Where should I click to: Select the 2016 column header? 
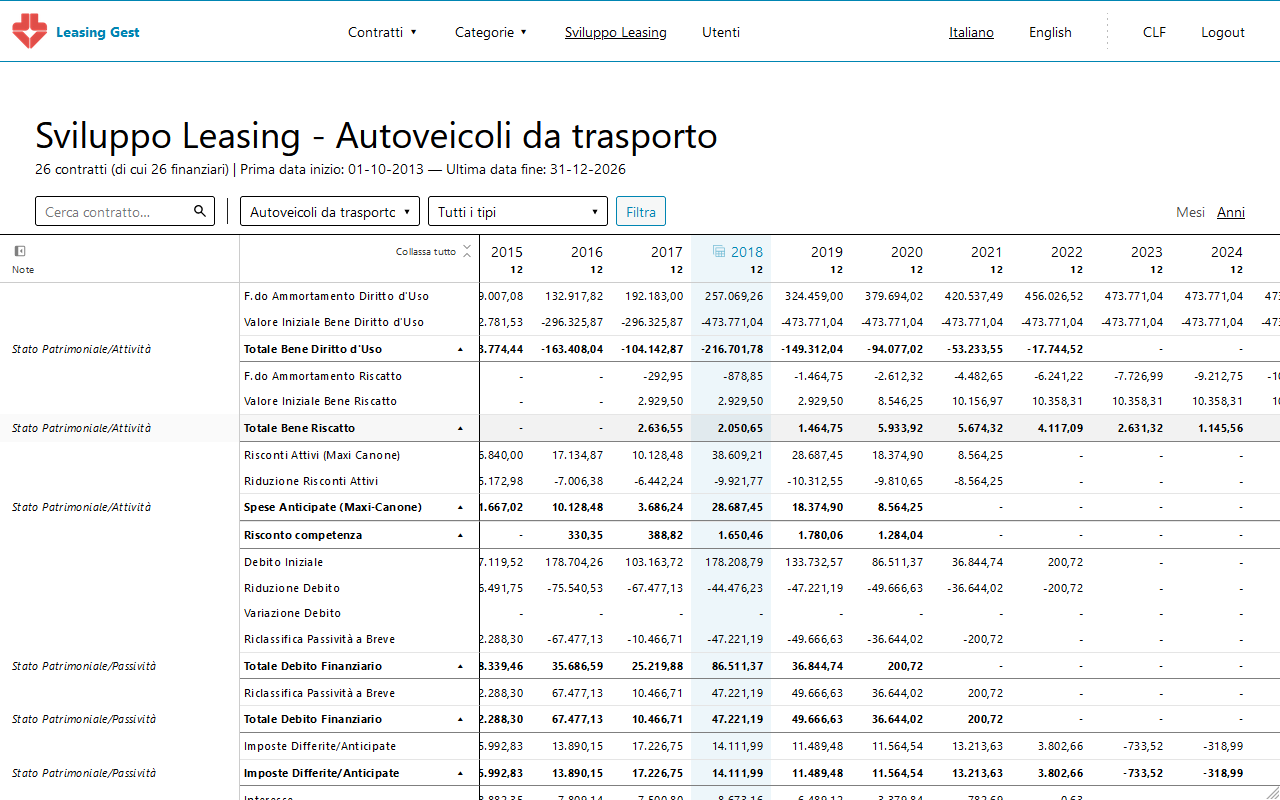[x=587, y=252]
